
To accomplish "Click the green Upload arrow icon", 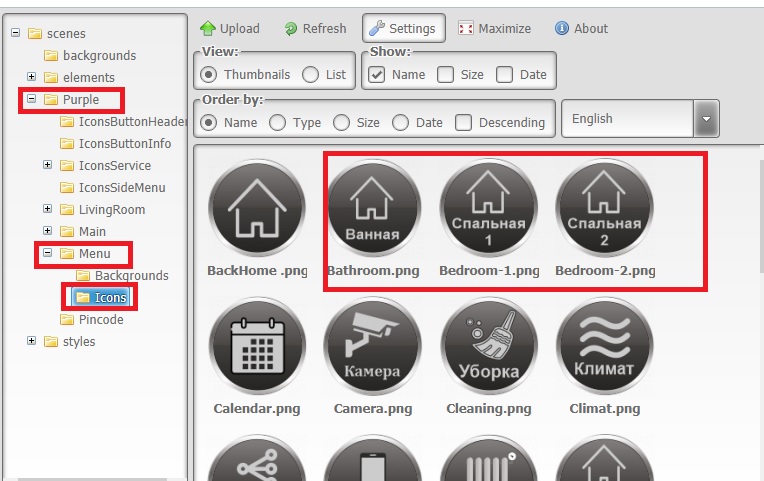I will pos(208,28).
